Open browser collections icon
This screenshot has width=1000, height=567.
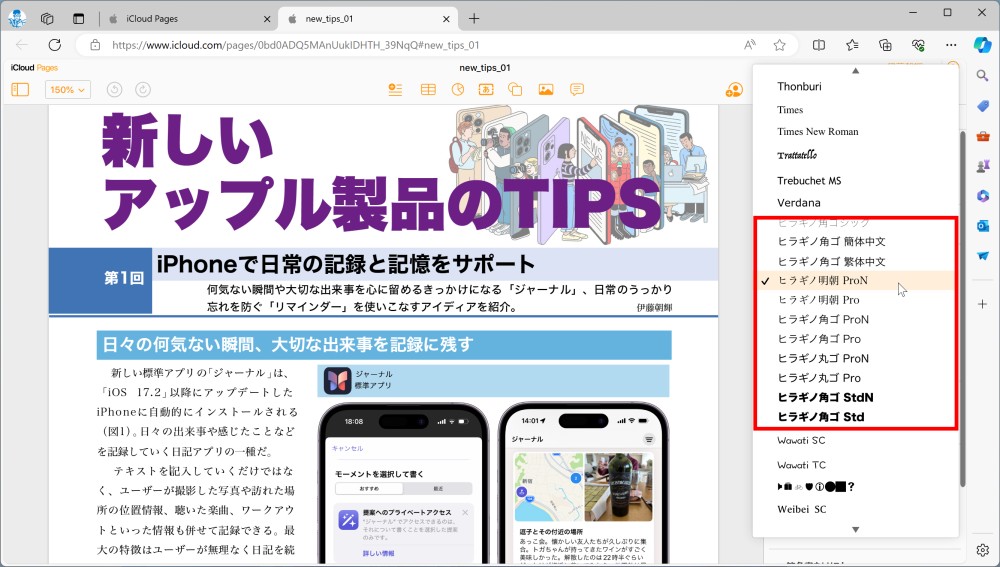pyautogui.click(x=885, y=45)
